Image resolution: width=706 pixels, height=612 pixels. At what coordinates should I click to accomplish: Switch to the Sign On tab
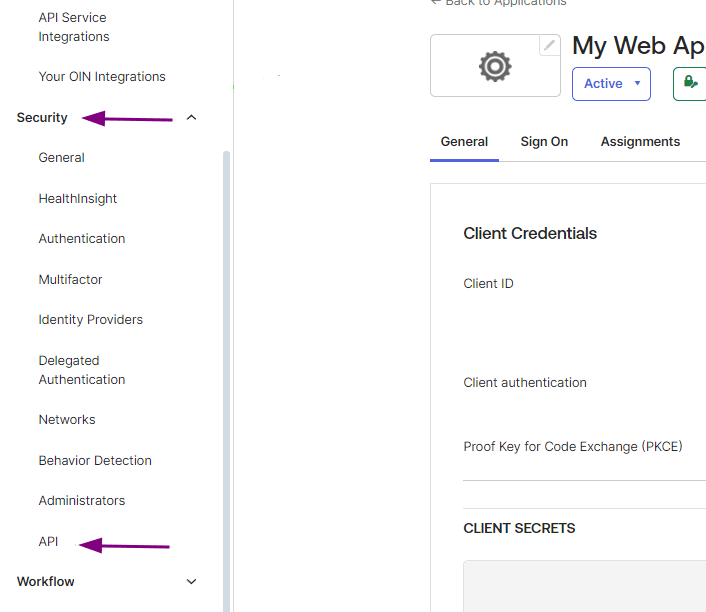(x=544, y=142)
